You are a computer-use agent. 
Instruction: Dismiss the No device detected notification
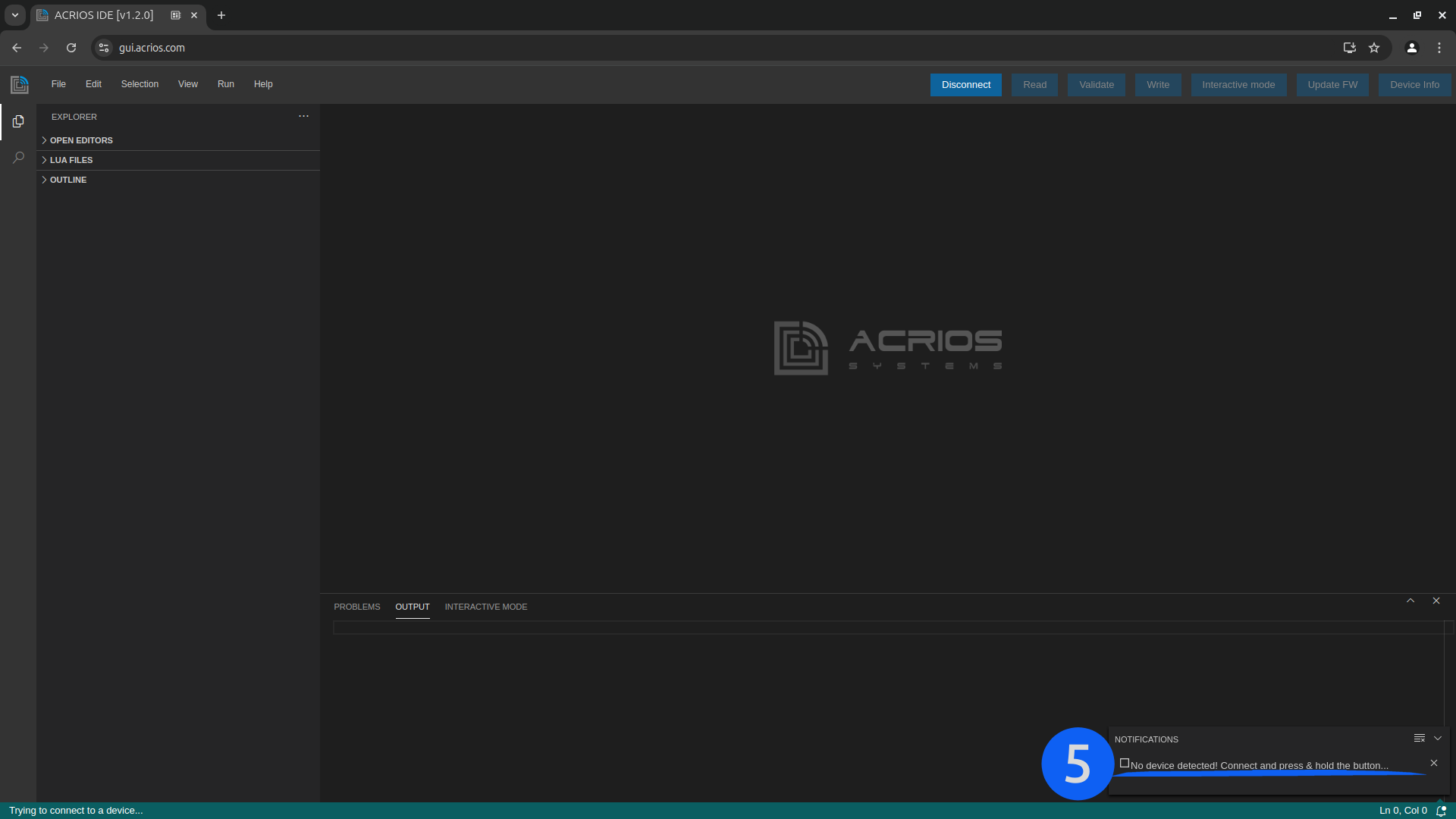[1433, 763]
